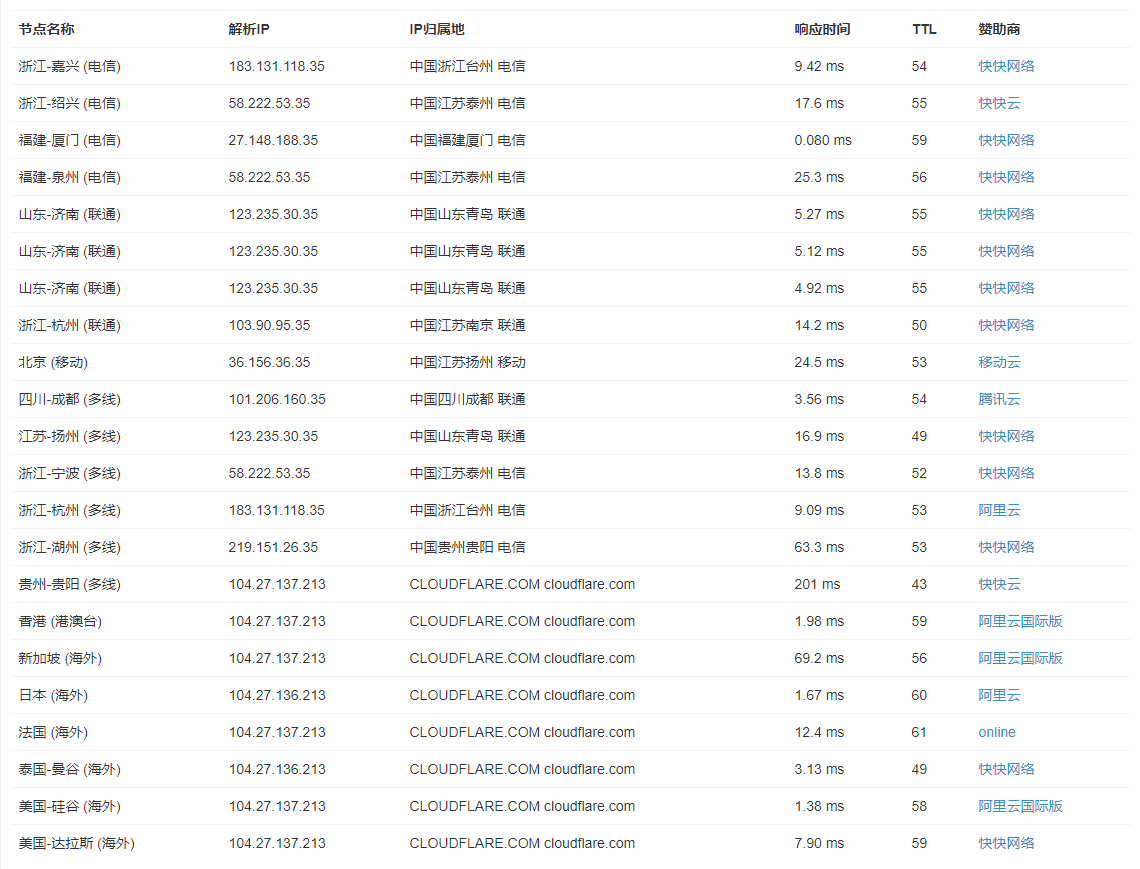Click the 201 ms response time cell
The image size is (1140, 869).
pos(817,584)
